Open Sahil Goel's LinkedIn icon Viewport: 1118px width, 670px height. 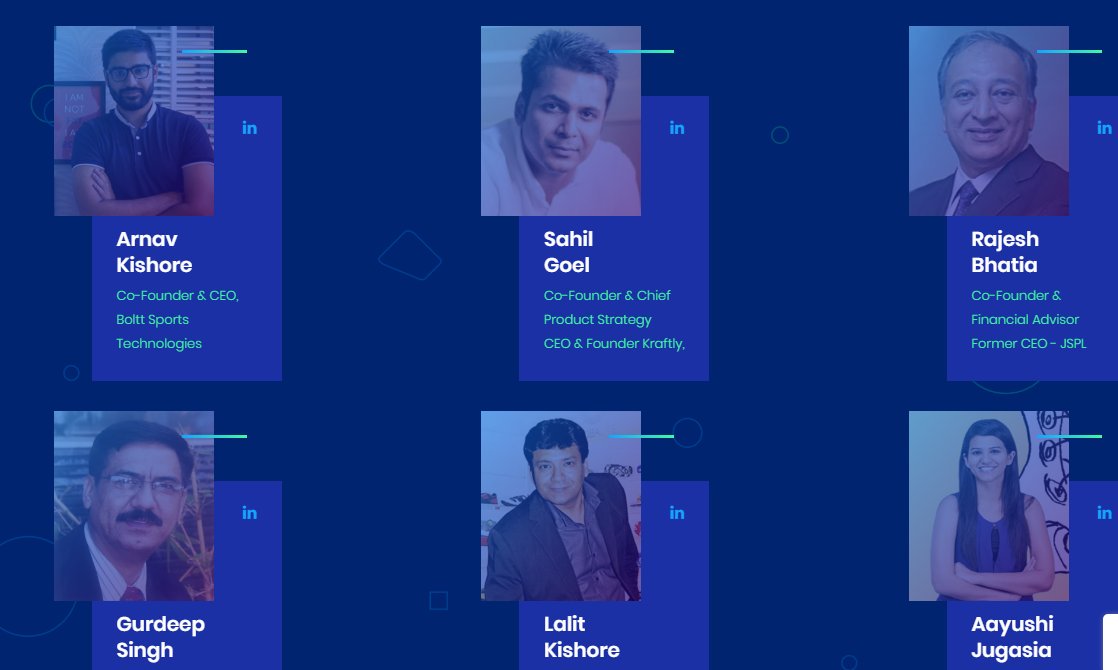(x=677, y=128)
